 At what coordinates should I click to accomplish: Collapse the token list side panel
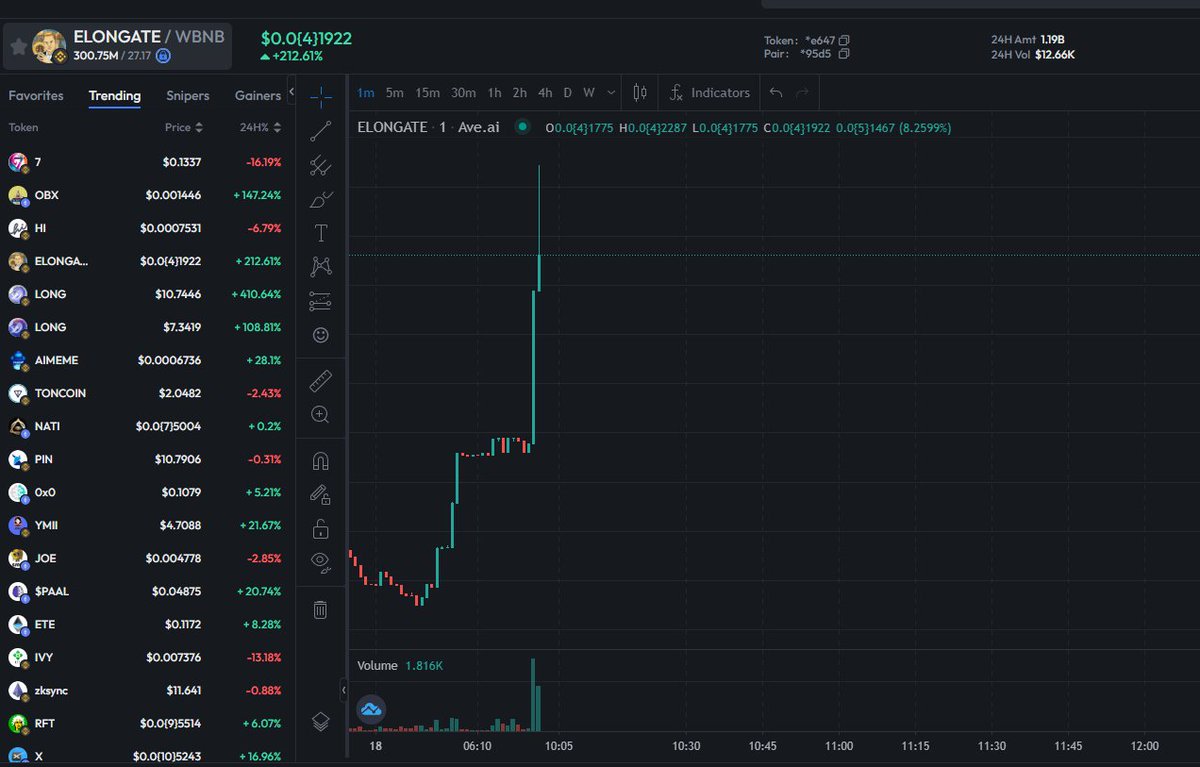point(291,93)
